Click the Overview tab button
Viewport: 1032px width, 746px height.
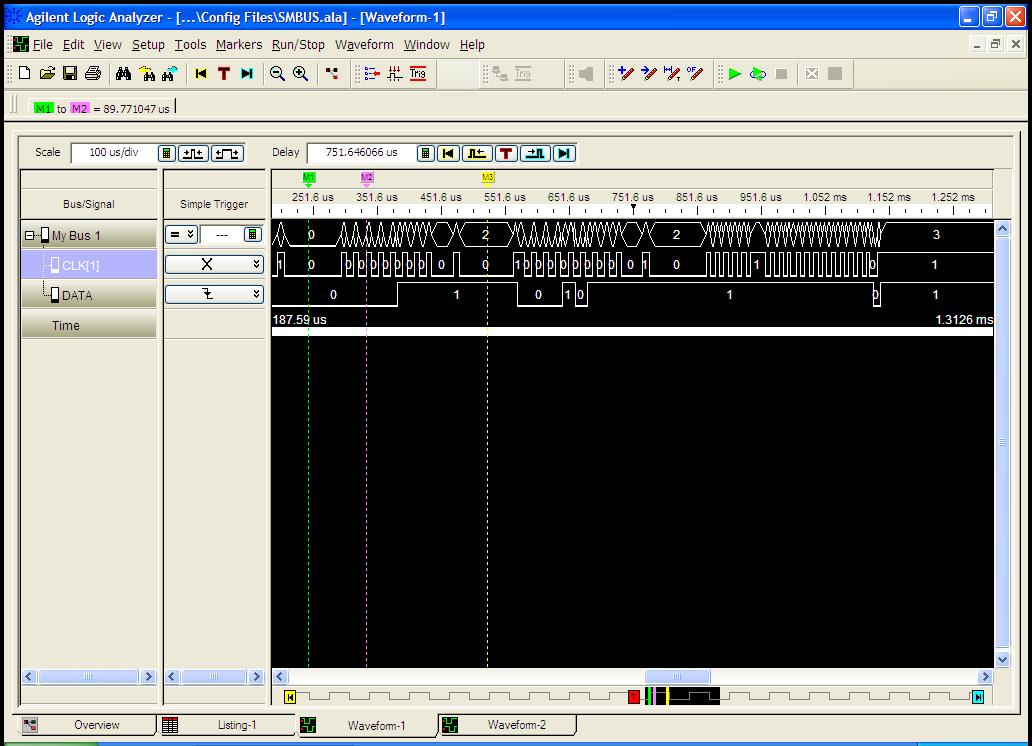[x=96, y=725]
